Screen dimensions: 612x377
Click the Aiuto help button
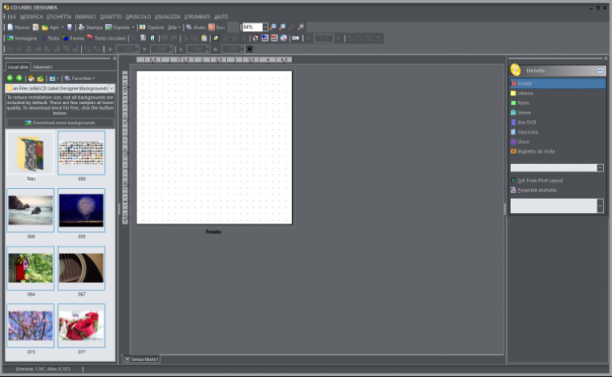196,27
